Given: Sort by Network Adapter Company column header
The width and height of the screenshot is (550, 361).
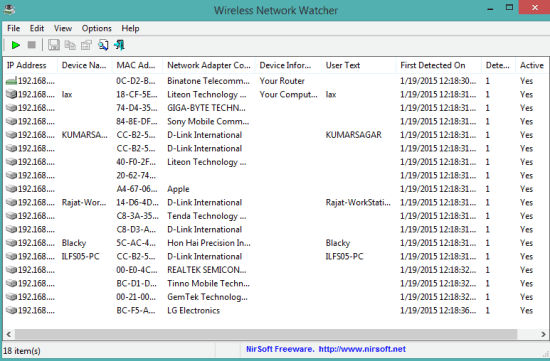Looking at the screenshot, I should pos(209,65).
